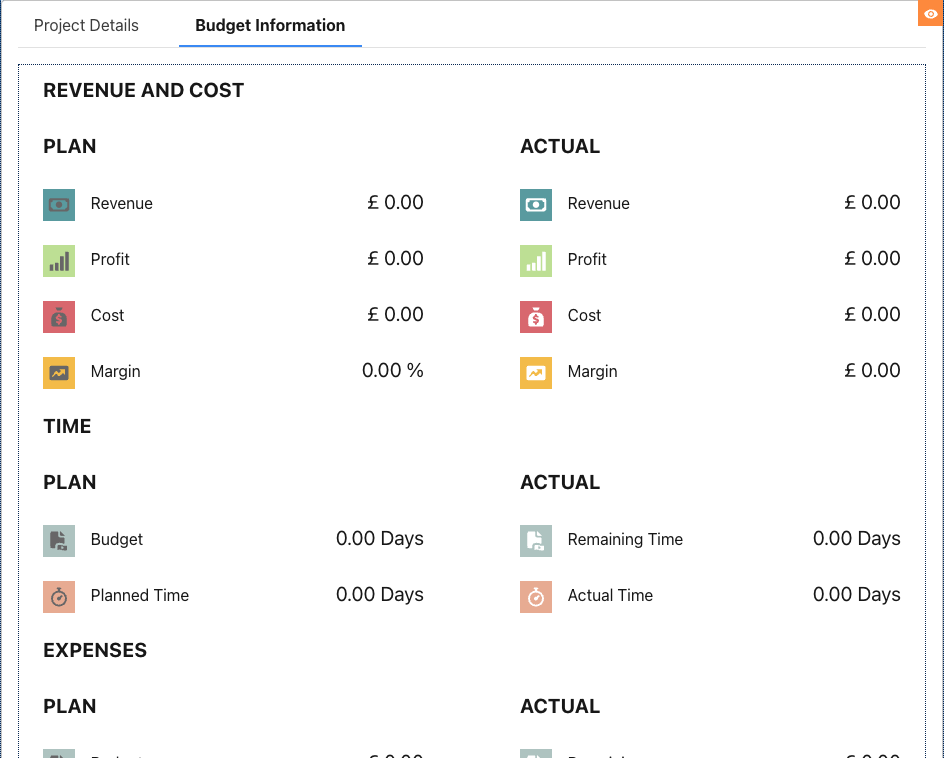Click the Margin percentage value under PLAN

(392, 370)
